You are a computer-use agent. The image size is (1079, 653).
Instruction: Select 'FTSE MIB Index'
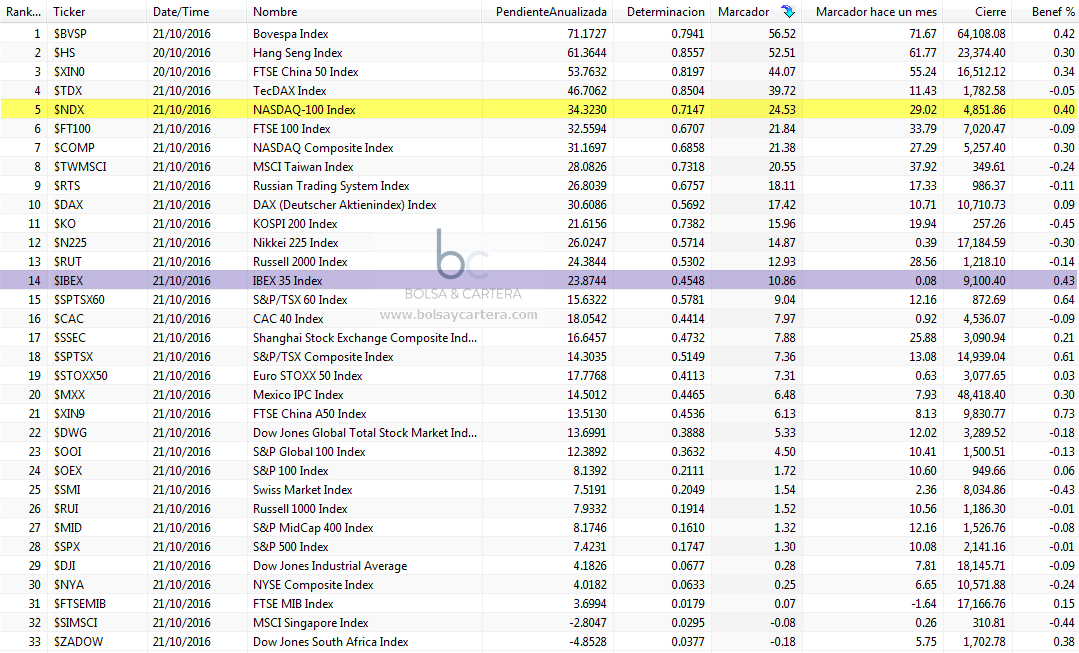click(x=293, y=604)
